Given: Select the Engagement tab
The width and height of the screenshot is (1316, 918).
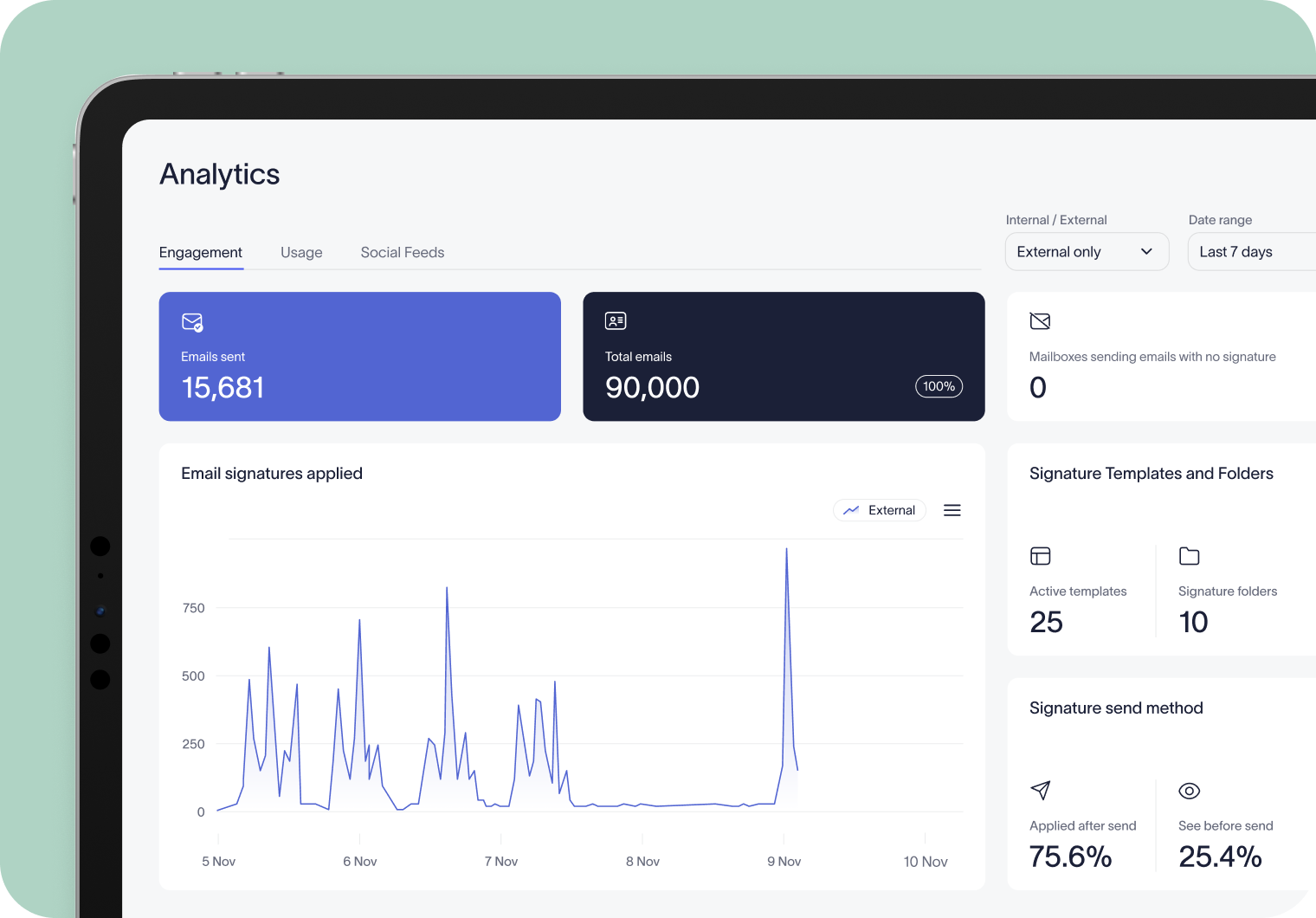Looking at the screenshot, I should (x=200, y=252).
